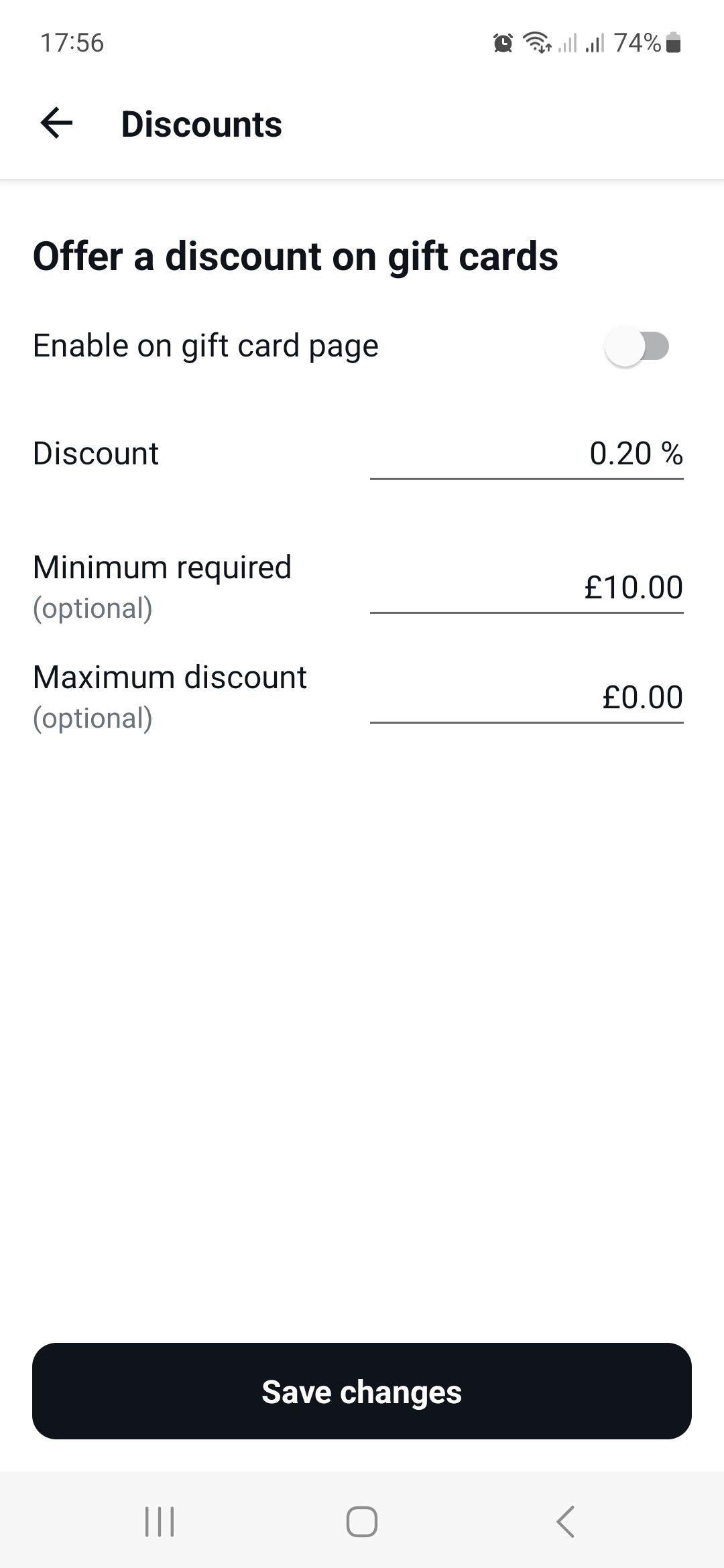This screenshot has width=724, height=1568.
Task: Open Android recent apps button
Action: (x=160, y=1521)
